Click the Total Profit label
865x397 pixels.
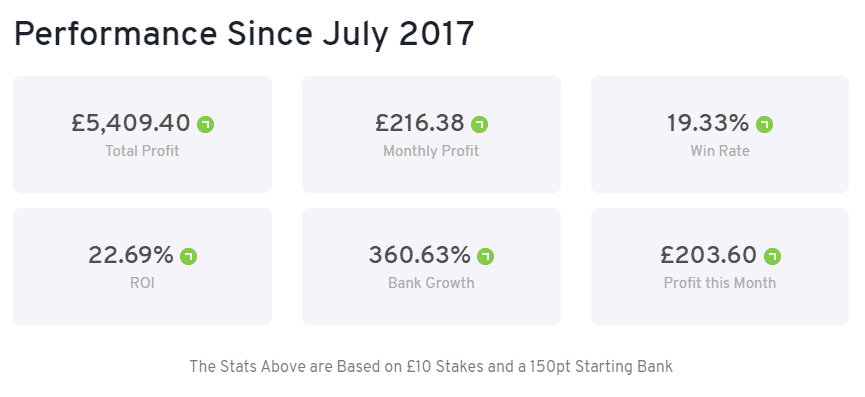click(142, 151)
